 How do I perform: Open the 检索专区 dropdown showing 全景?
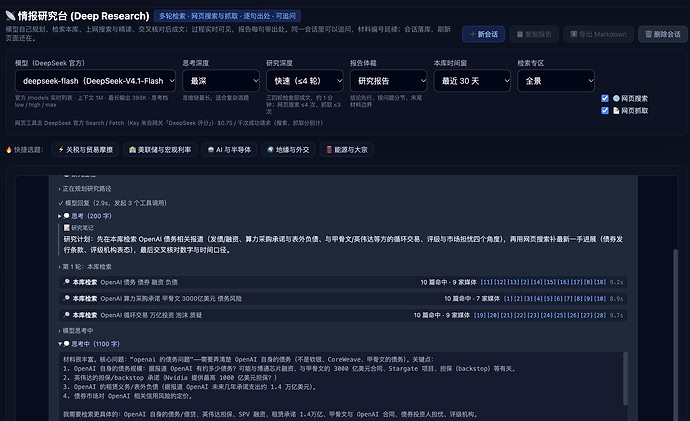556,81
